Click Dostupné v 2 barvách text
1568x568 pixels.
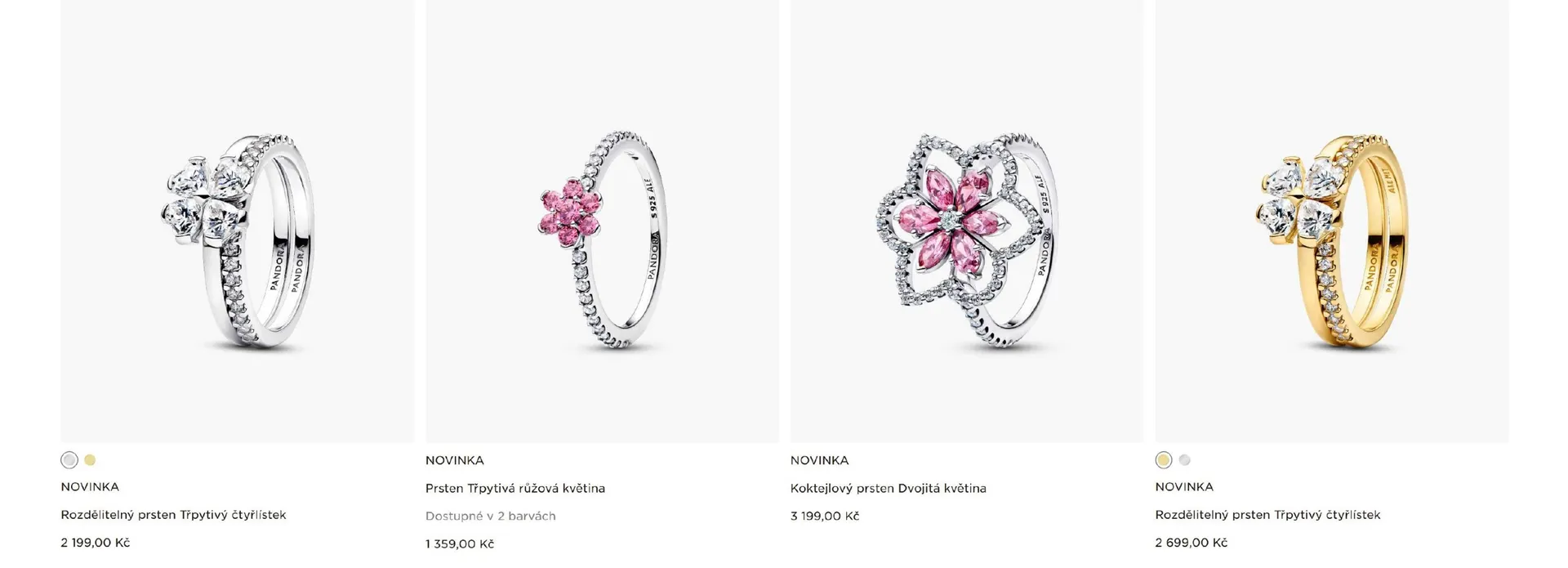(x=491, y=516)
